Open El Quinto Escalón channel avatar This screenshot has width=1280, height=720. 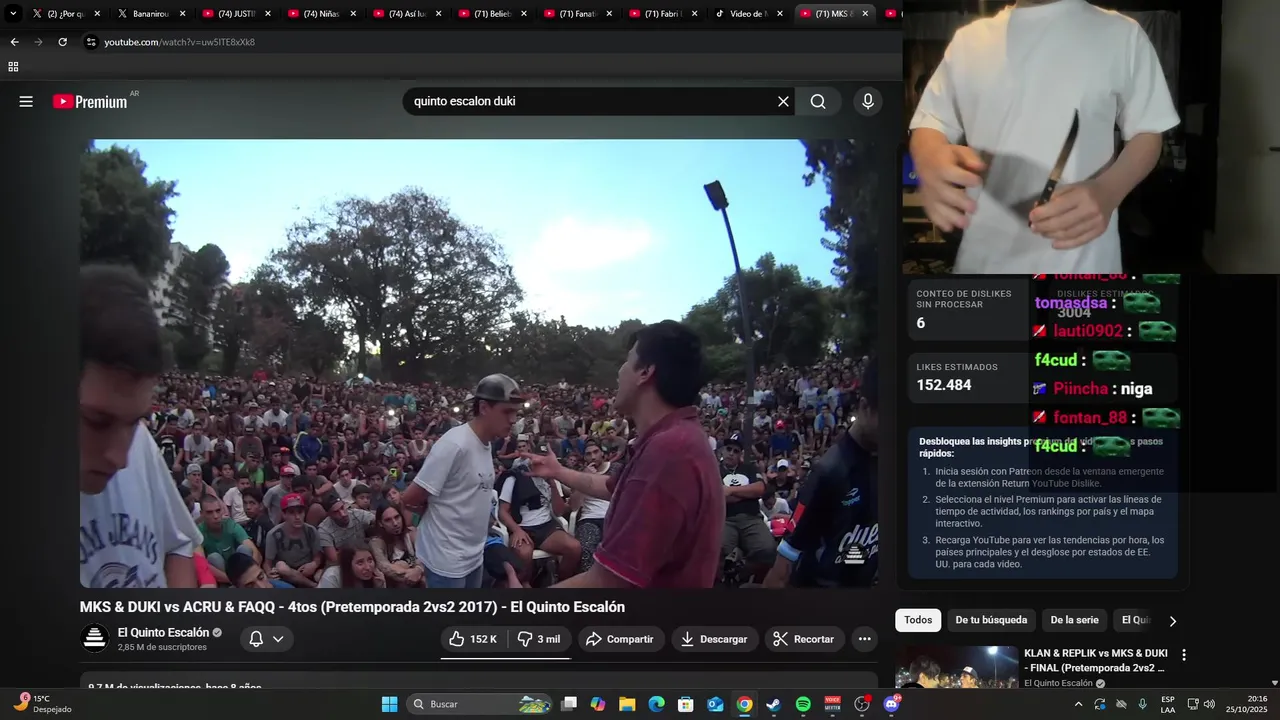(95, 639)
